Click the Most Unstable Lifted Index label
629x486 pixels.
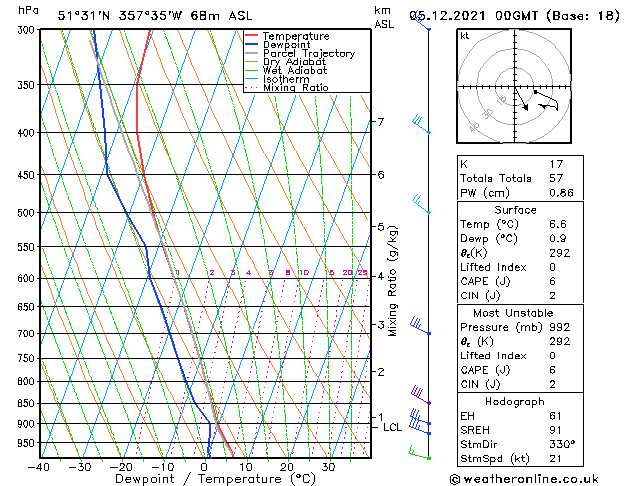tap(493, 356)
